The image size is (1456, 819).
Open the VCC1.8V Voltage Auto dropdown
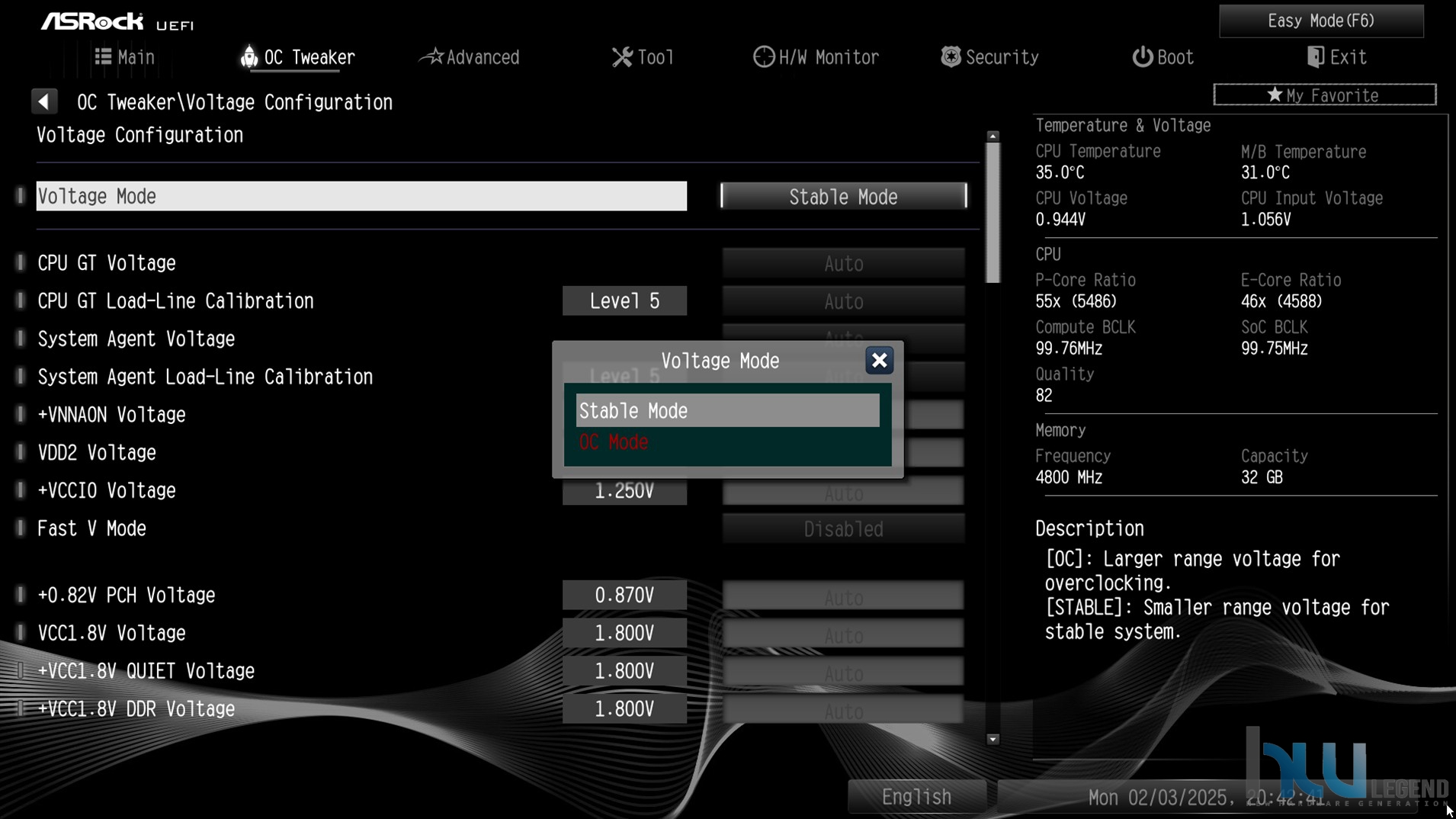(x=843, y=634)
